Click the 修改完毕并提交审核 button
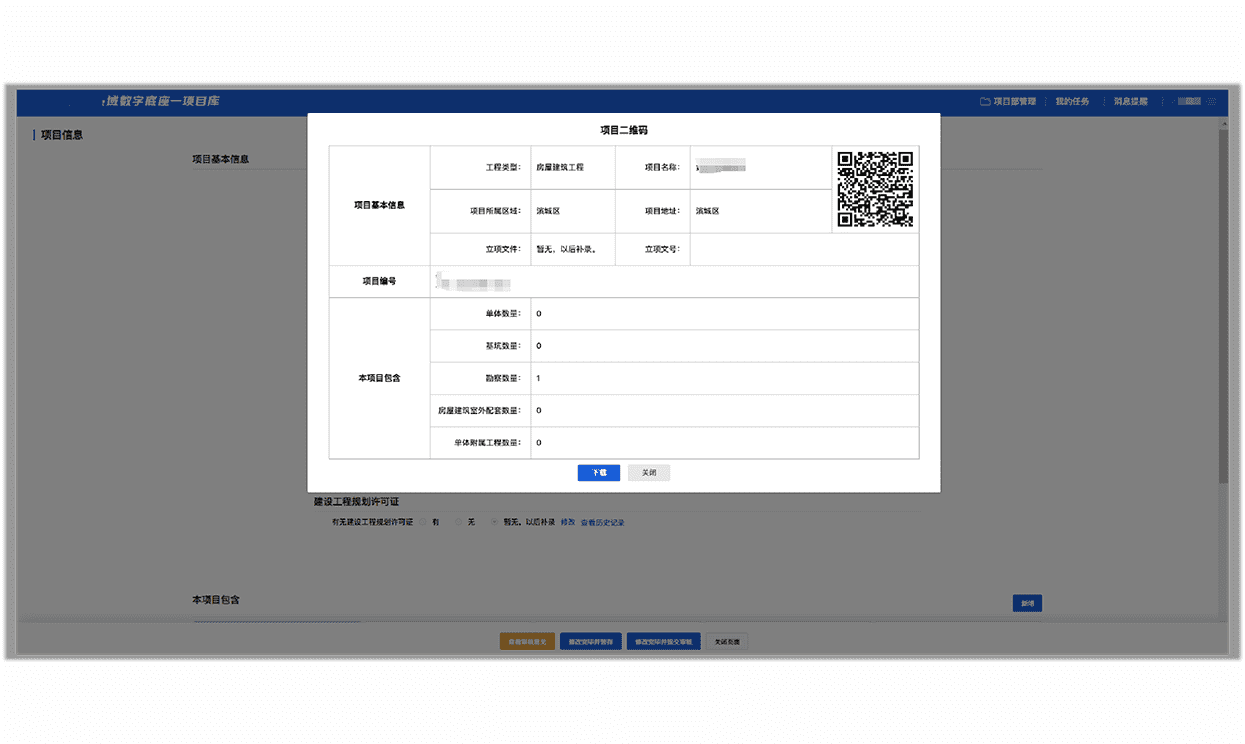This screenshot has width=1245, height=744. pos(663,641)
